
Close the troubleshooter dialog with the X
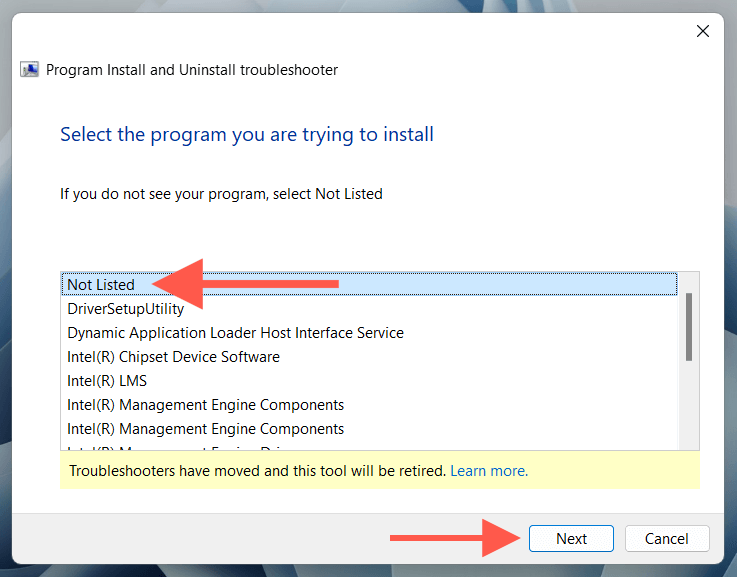tap(703, 31)
